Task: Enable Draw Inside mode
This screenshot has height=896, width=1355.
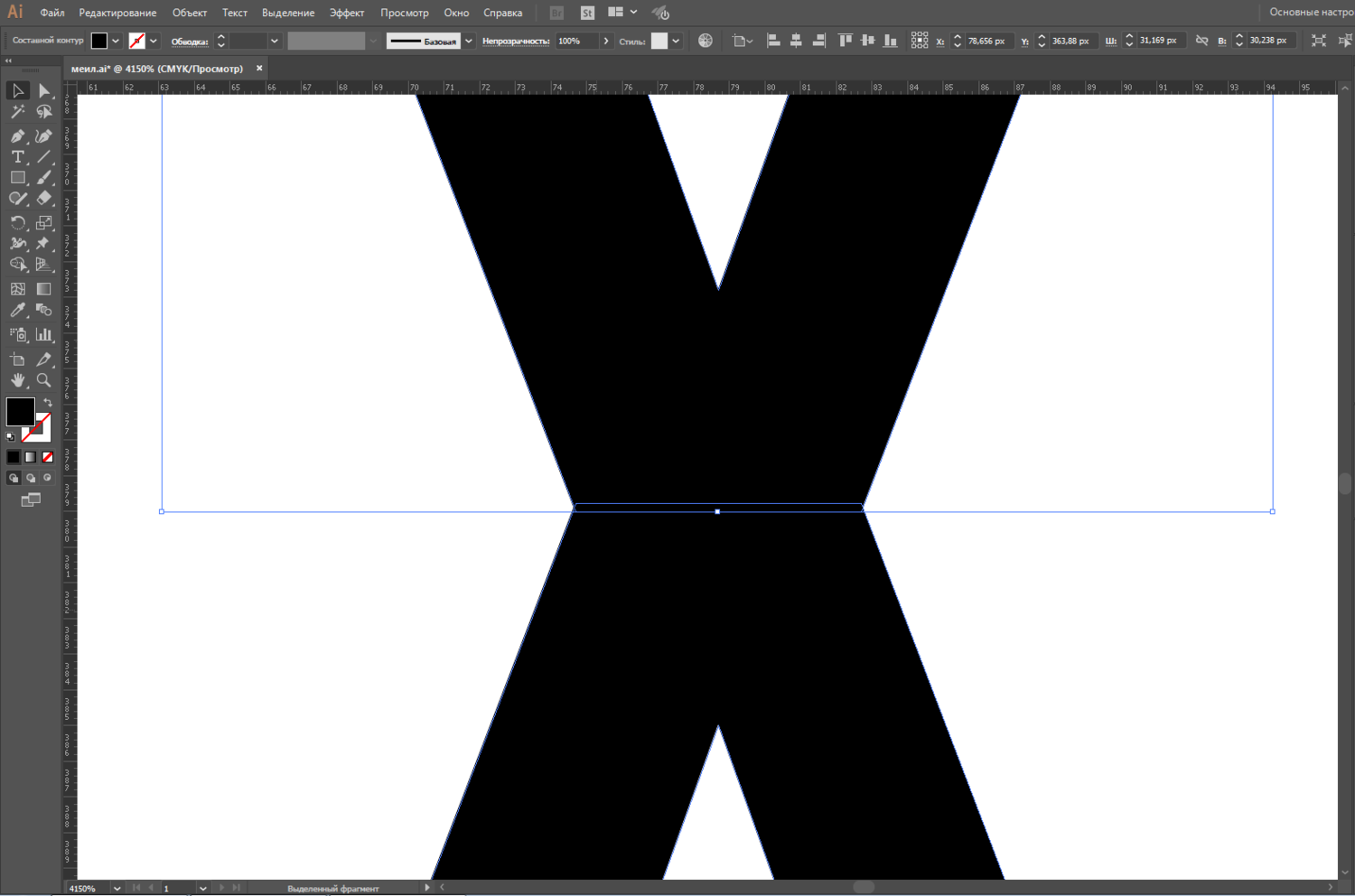Action: point(48,478)
